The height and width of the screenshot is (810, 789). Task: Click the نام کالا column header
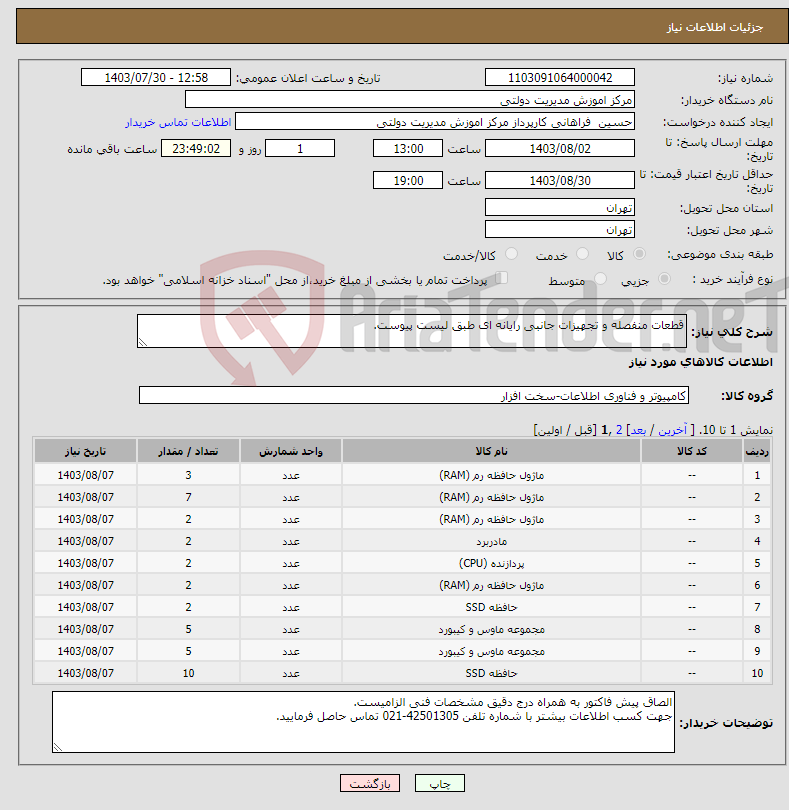[491, 451]
